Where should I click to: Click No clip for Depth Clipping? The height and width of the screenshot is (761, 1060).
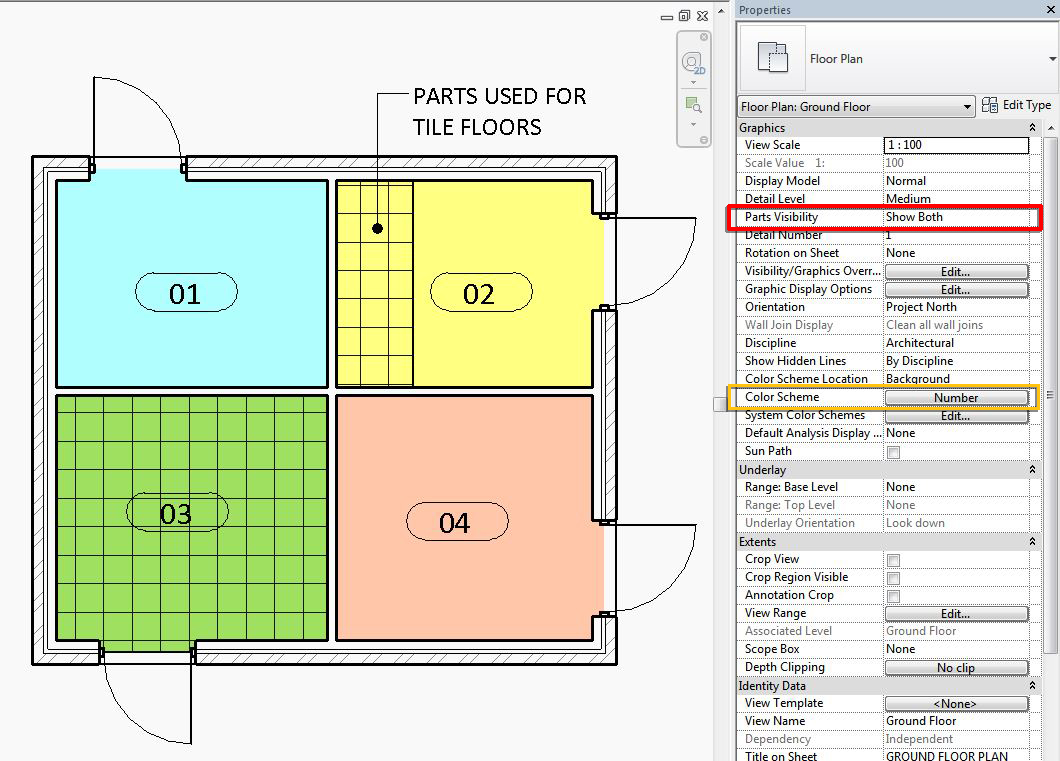(x=956, y=667)
